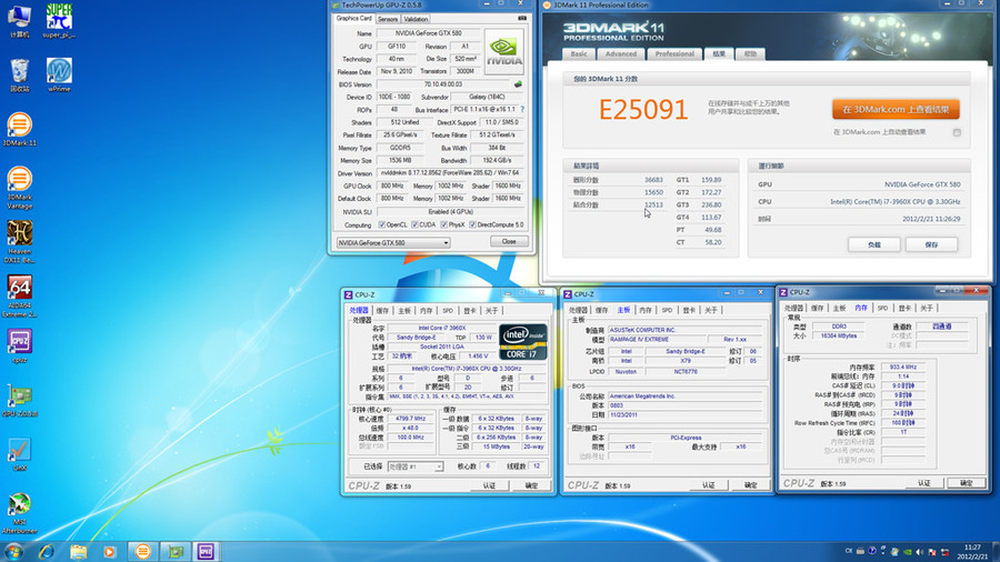Open the Professional tab in 3DMark 11
Image resolution: width=1000 pixels, height=562 pixels.
tap(675, 54)
